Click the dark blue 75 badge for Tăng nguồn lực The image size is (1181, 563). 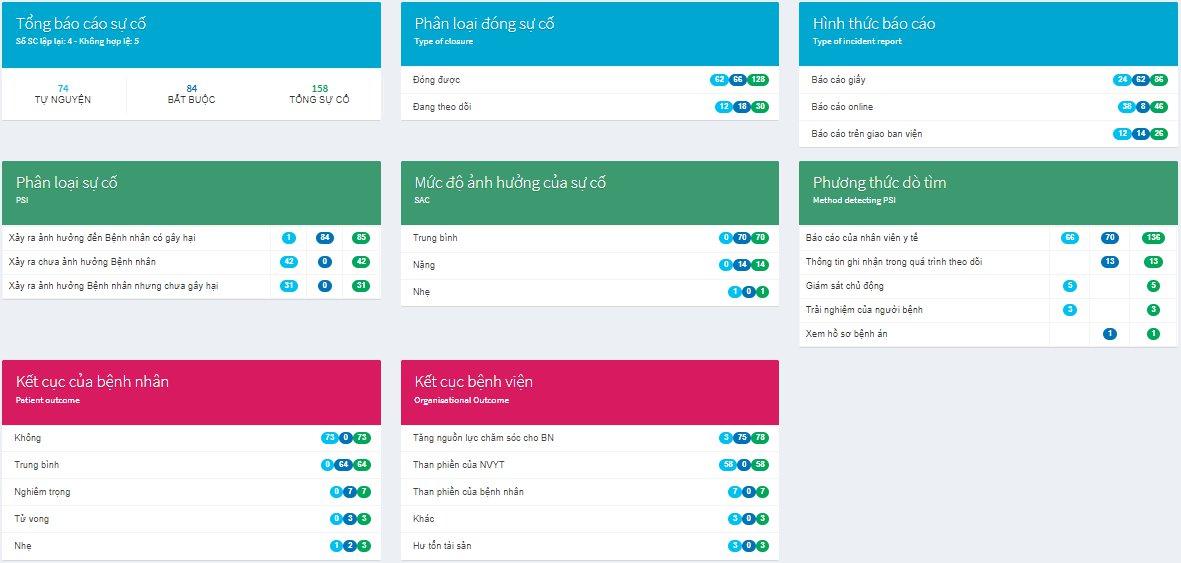pos(741,438)
